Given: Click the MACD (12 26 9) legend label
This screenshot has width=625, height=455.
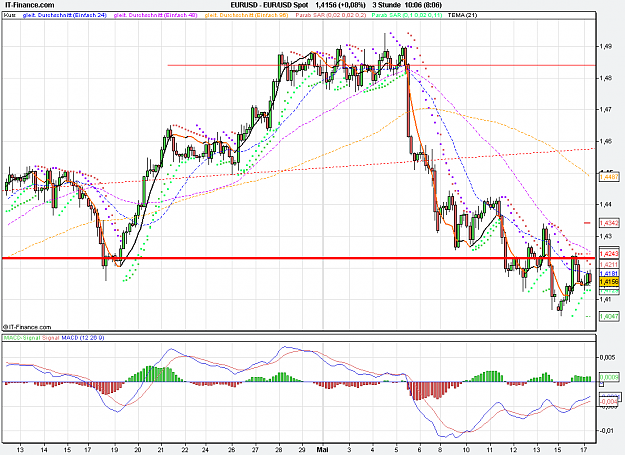Looking at the screenshot, I should (83, 337).
